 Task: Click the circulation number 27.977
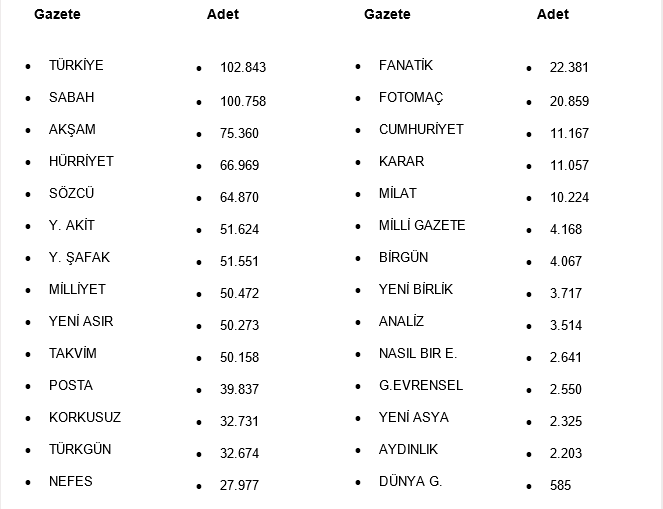[x=239, y=486]
